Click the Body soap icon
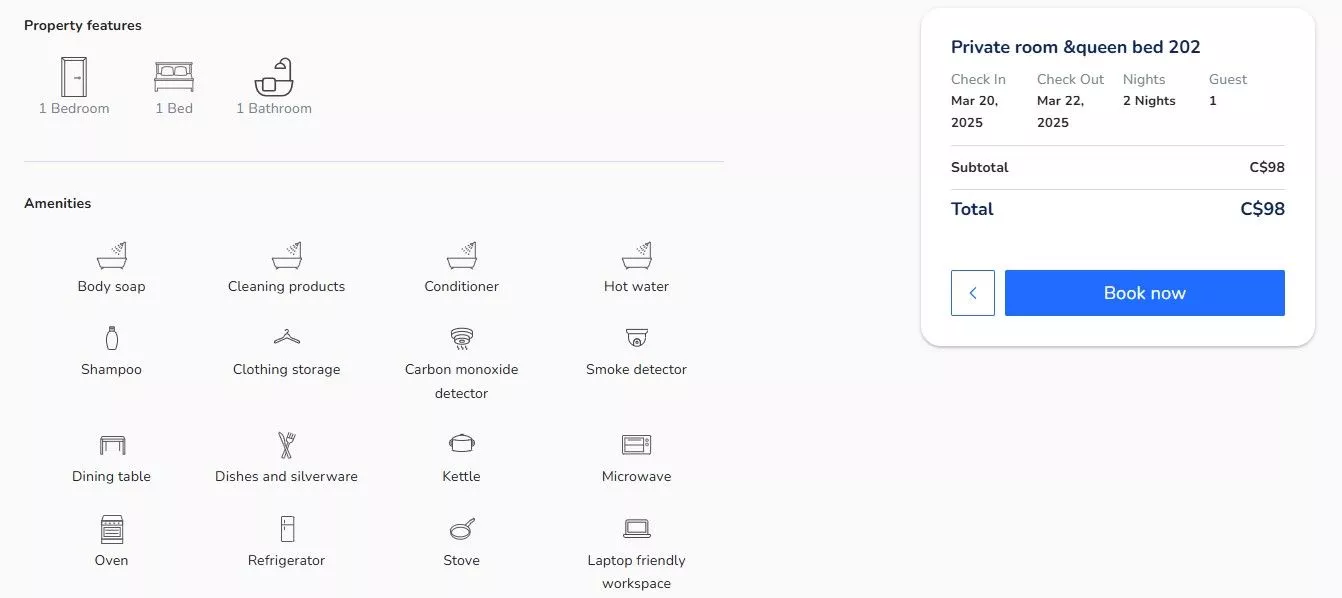Viewport: 1342px width, 598px height. pyautogui.click(x=112, y=256)
